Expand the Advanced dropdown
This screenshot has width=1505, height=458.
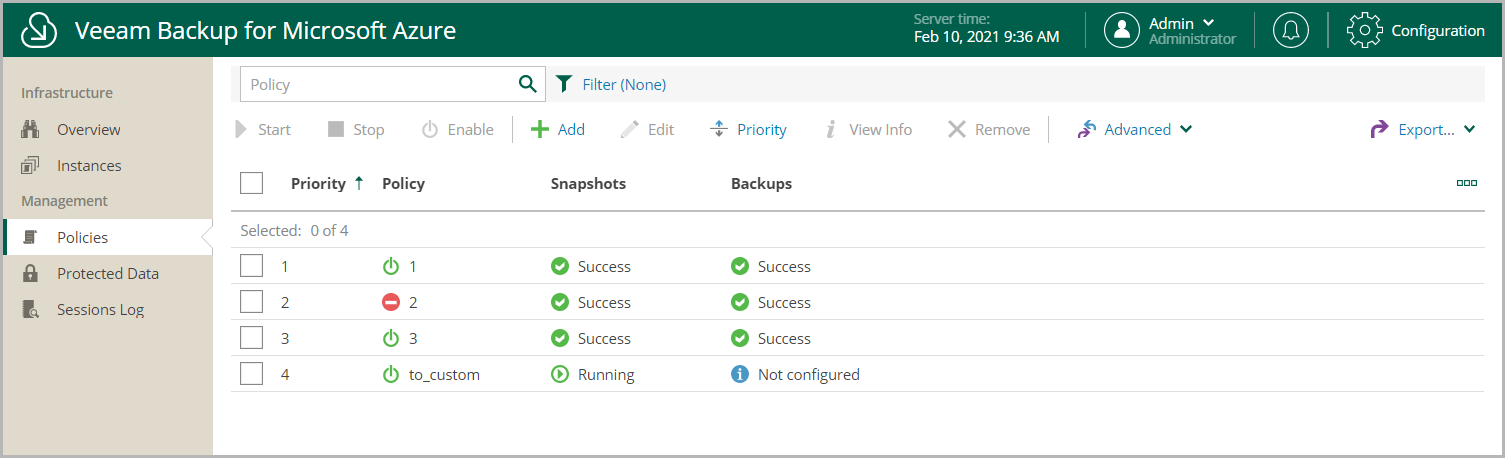click(1134, 129)
